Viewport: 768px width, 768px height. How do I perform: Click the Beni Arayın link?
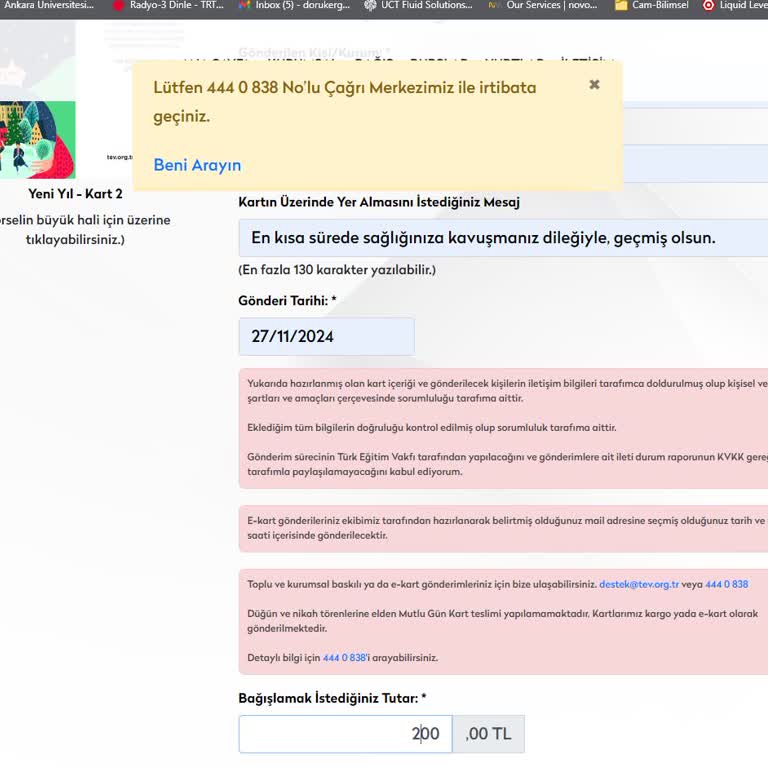pos(197,165)
